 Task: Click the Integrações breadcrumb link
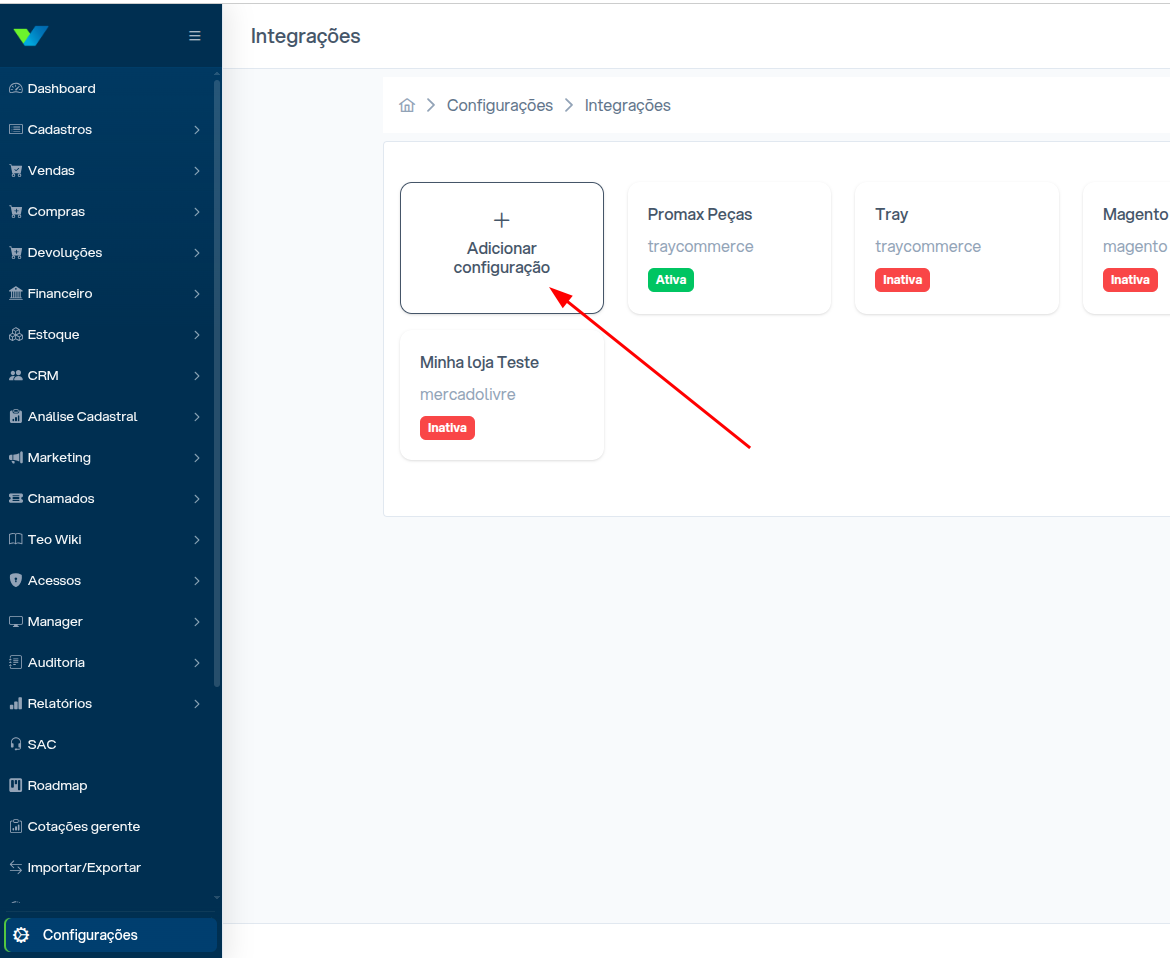tap(628, 105)
